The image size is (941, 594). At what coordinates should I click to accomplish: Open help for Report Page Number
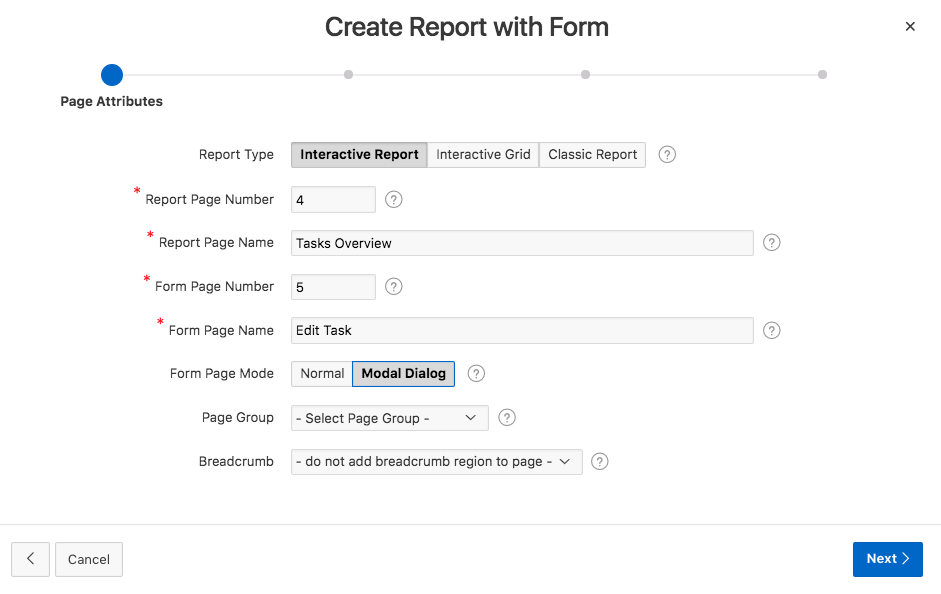click(x=394, y=200)
